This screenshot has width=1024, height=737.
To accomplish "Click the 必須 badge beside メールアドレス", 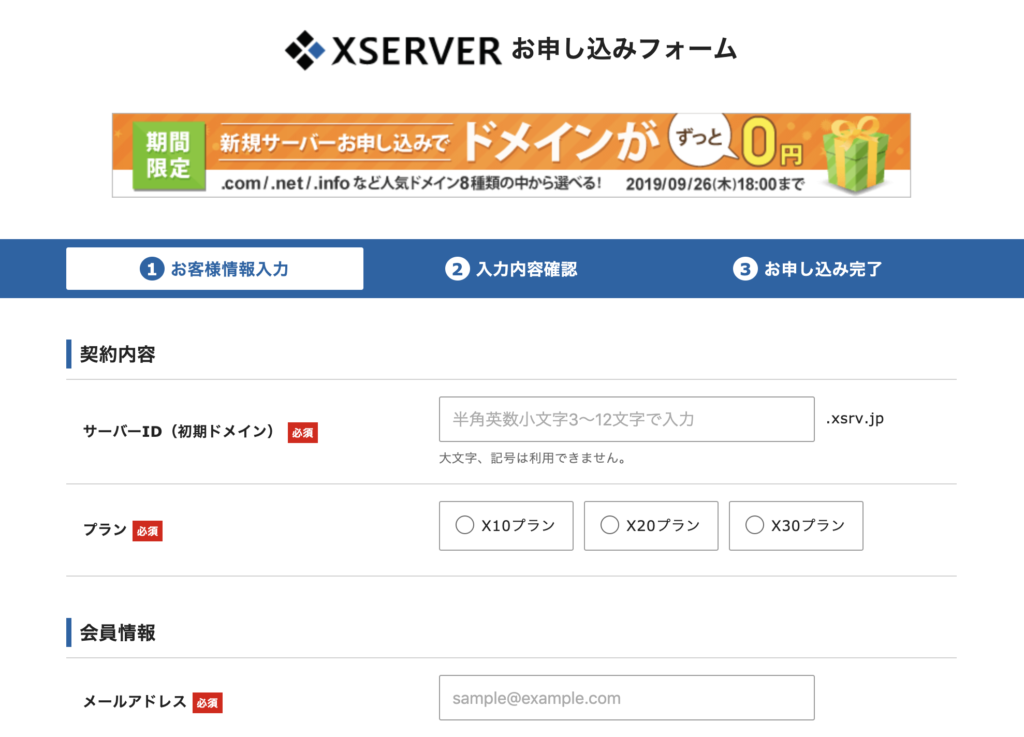I will (x=207, y=702).
